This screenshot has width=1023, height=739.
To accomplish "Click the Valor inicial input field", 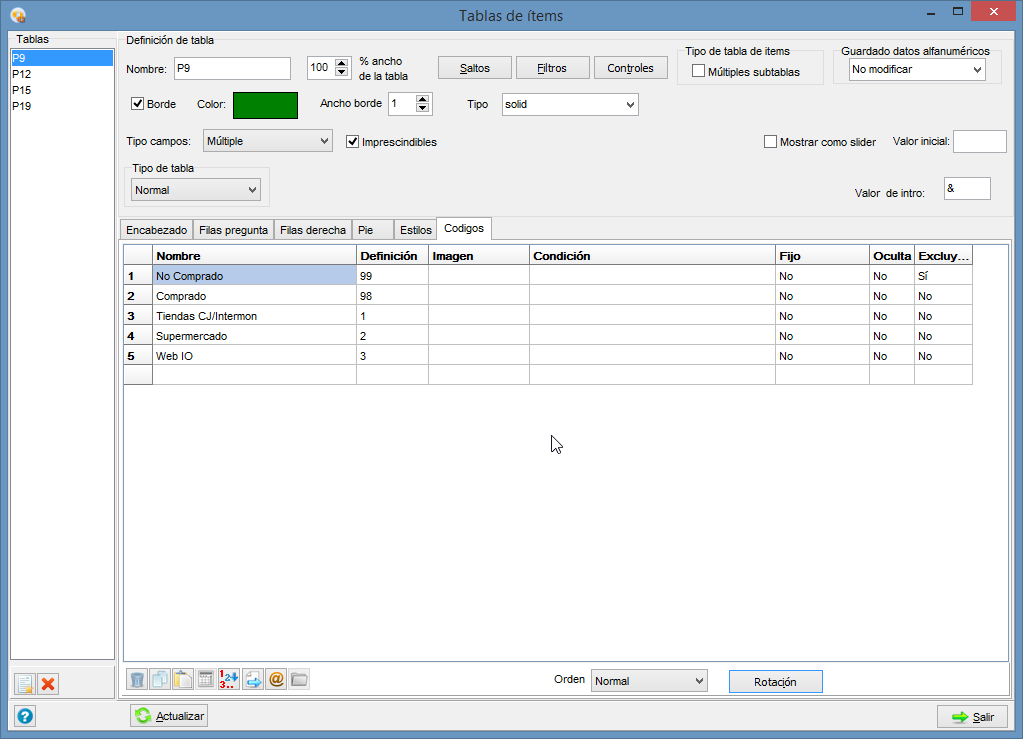I will click(x=980, y=142).
